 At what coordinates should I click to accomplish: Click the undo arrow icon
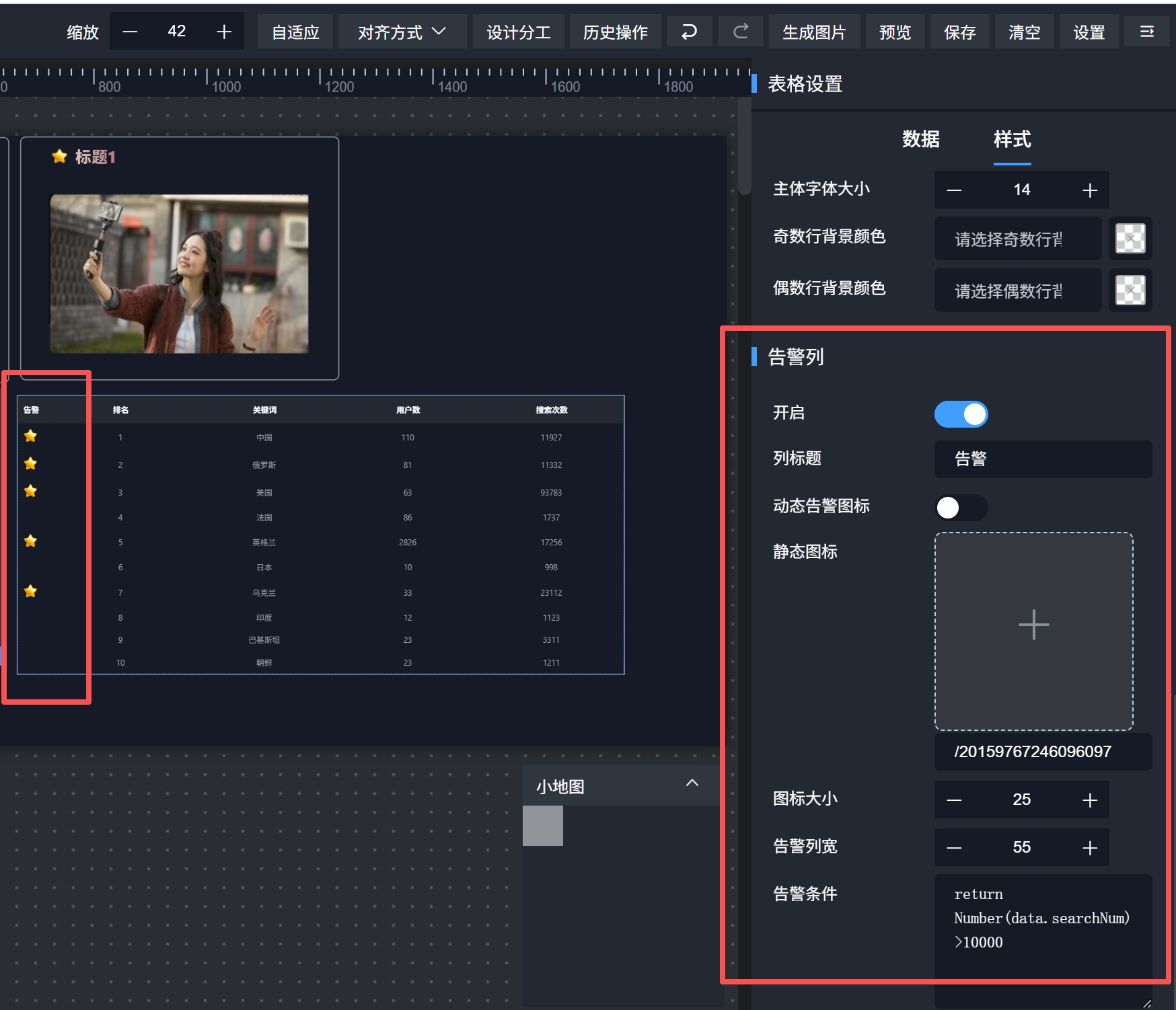[689, 32]
